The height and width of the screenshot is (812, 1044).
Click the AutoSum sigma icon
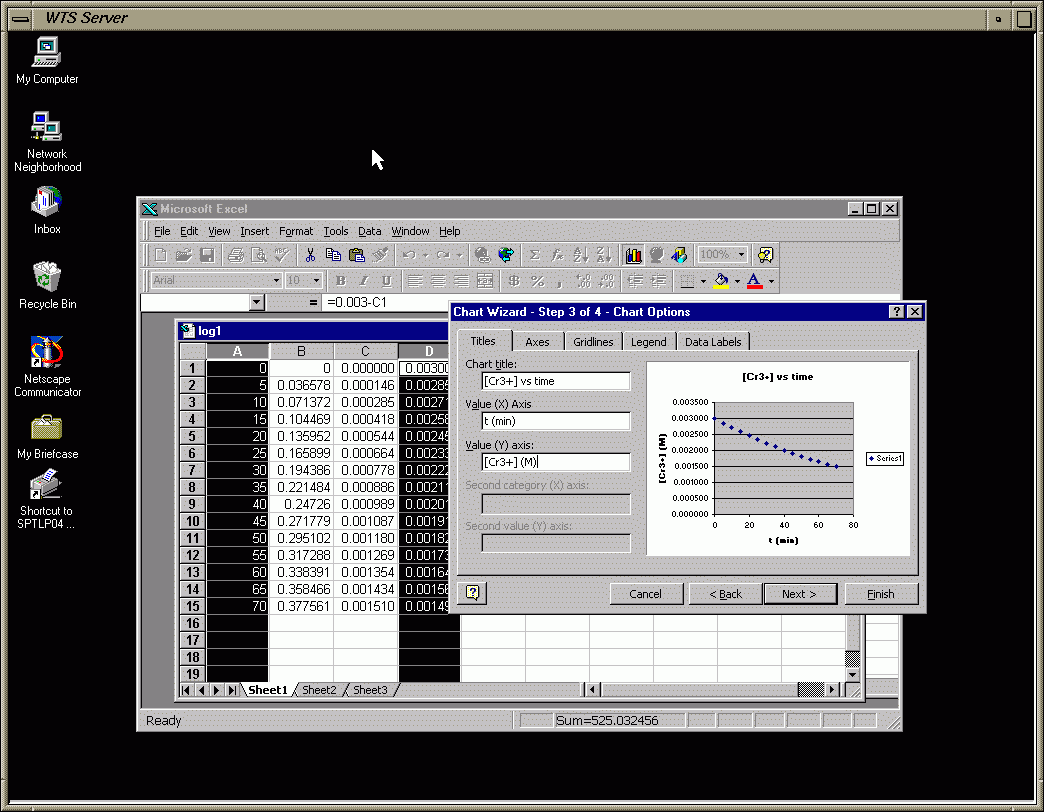tap(535, 255)
